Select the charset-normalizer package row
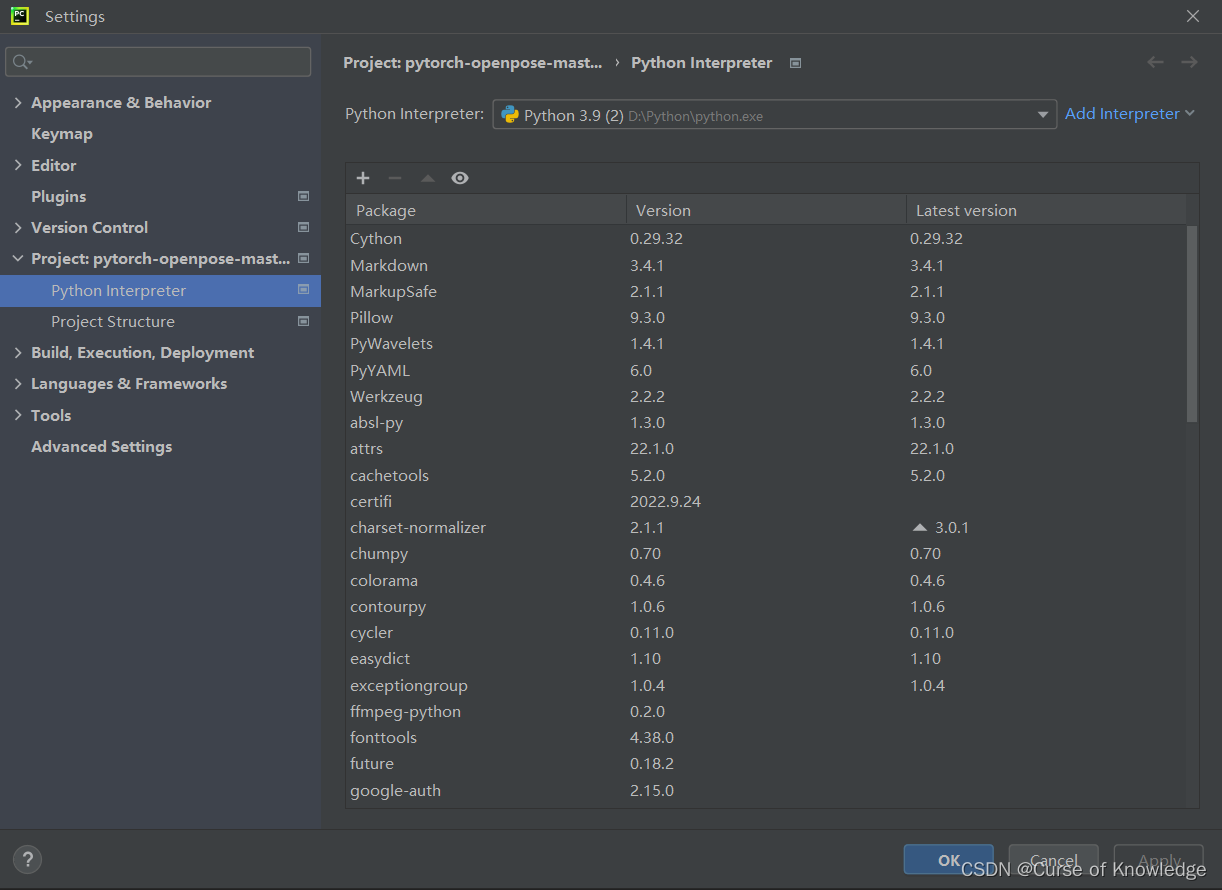 (x=766, y=527)
